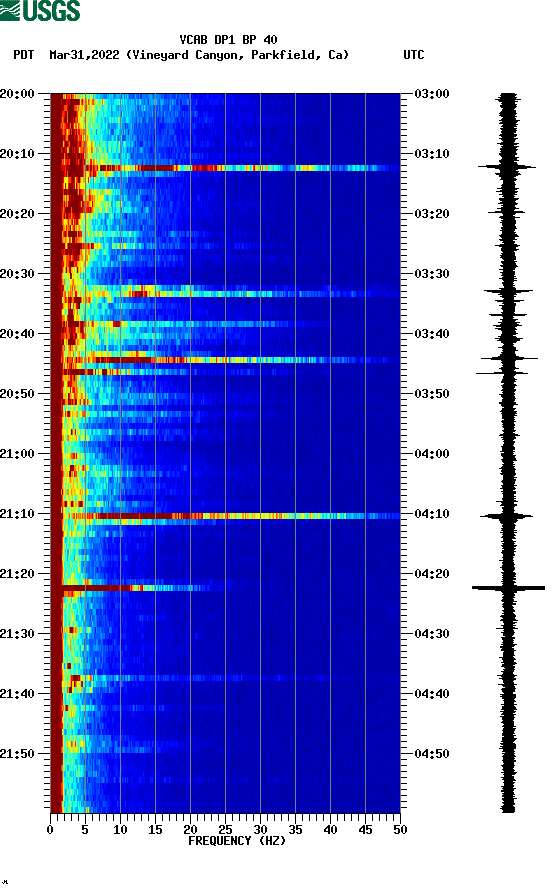This screenshot has height=893, width=552.
Task: Click the '20' frequency axis tick label
Action: [190, 830]
